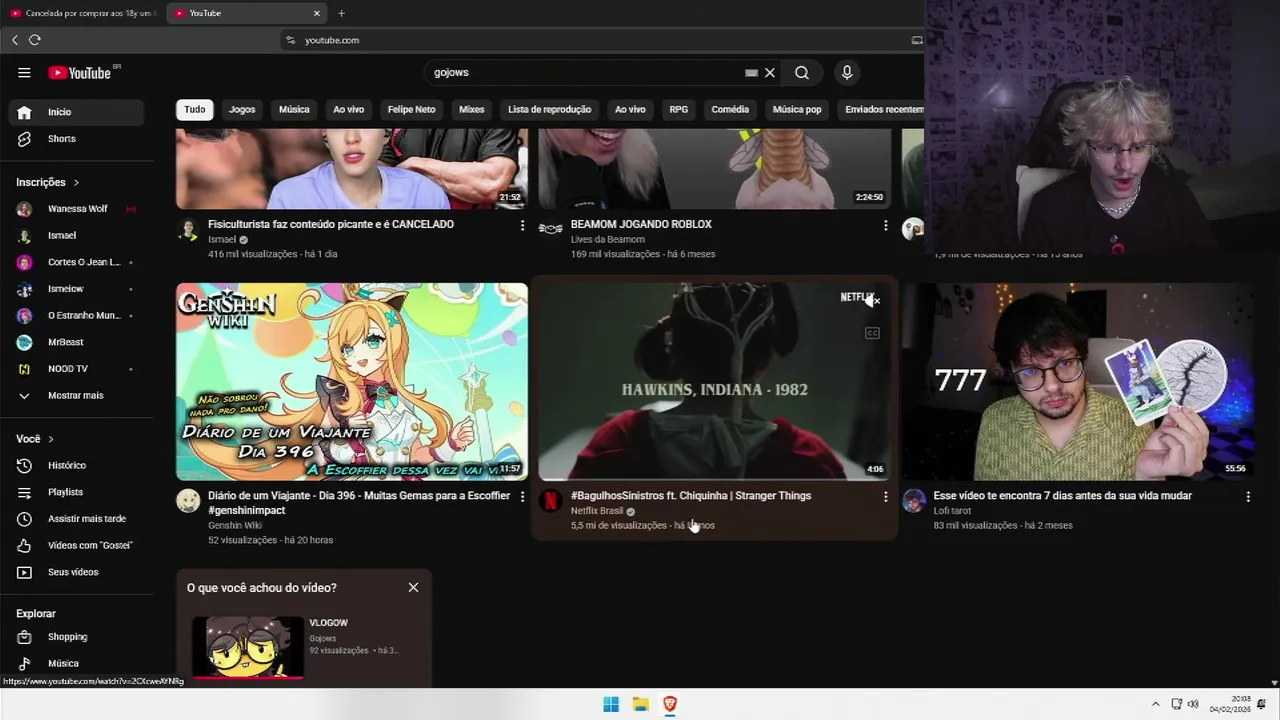Click the youtube.com address bar
The width and height of the screenshot is (1280, 720).
coord(600,40)
